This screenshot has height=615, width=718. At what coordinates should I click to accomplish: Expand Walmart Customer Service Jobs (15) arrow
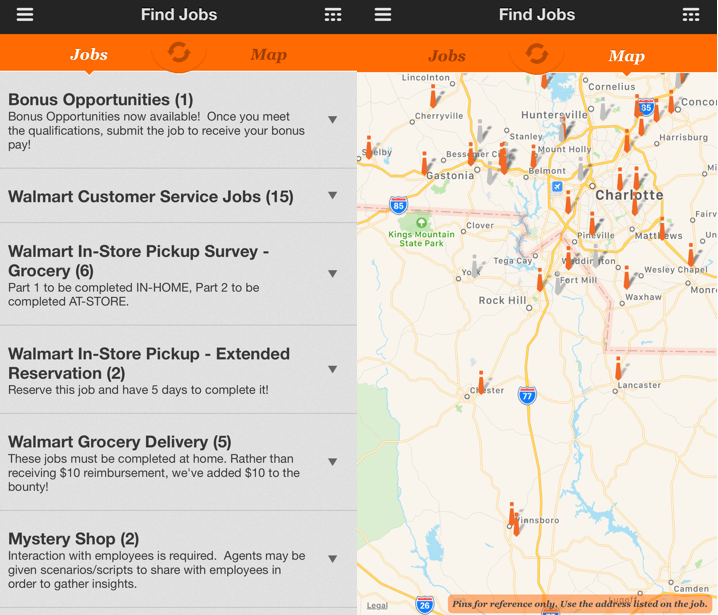pos(333,196)
